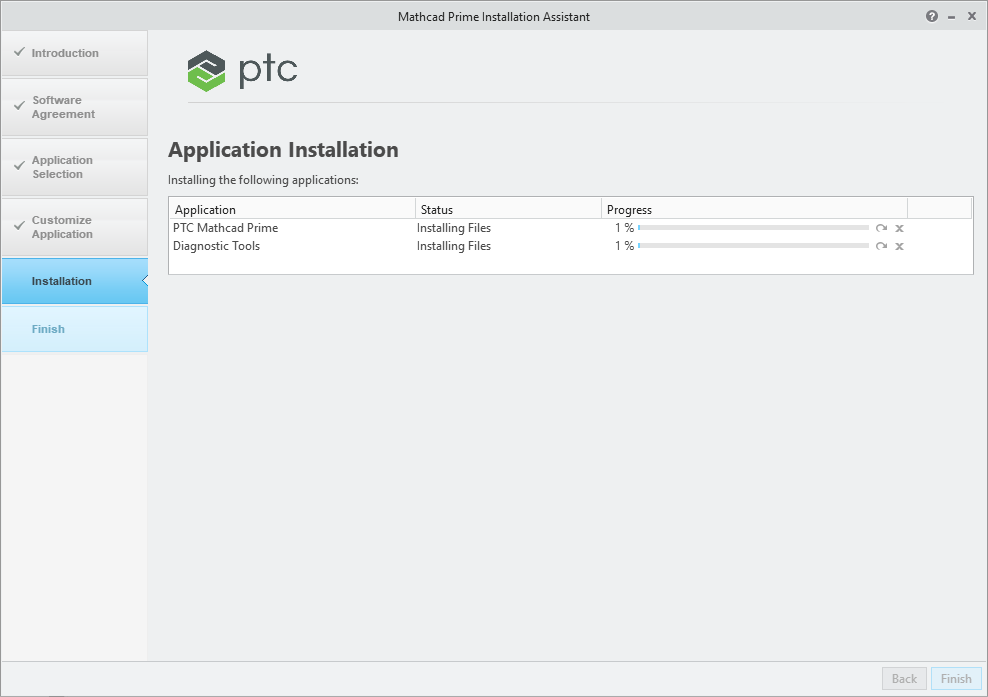Click the Status column header

tap(436, 210)
